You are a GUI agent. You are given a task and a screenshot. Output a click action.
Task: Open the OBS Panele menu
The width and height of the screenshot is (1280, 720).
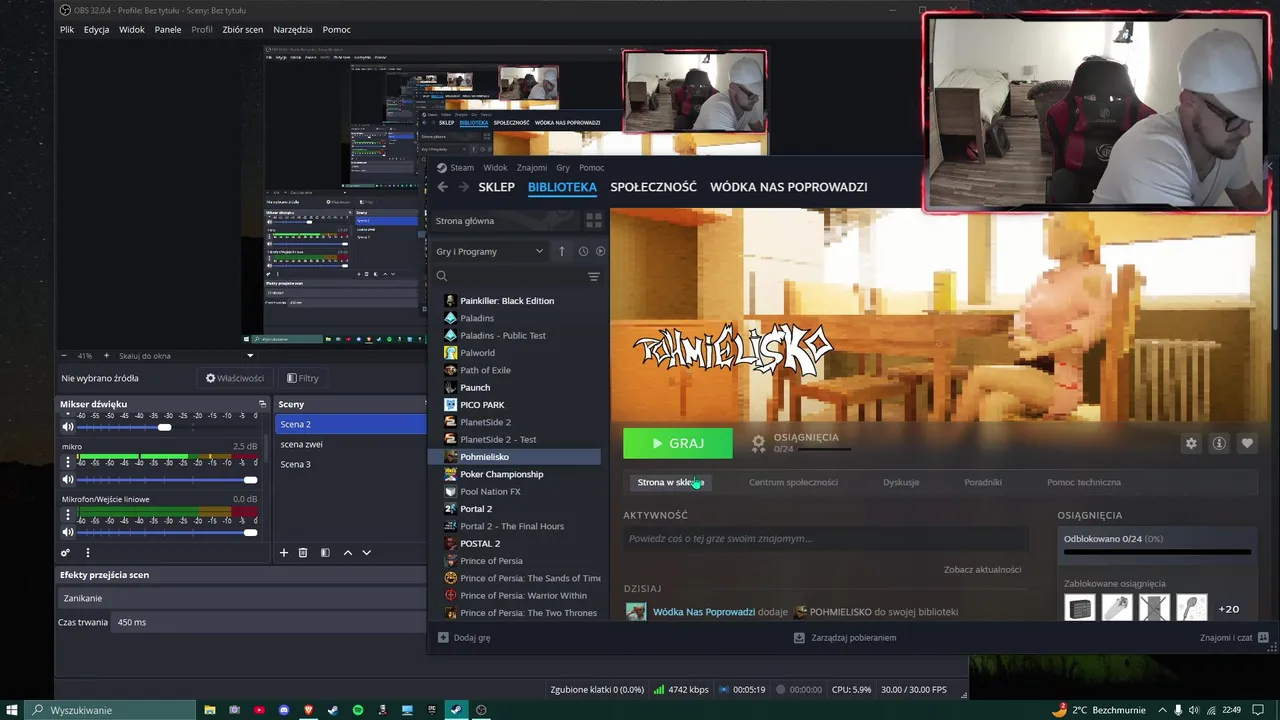pos(168,29)
